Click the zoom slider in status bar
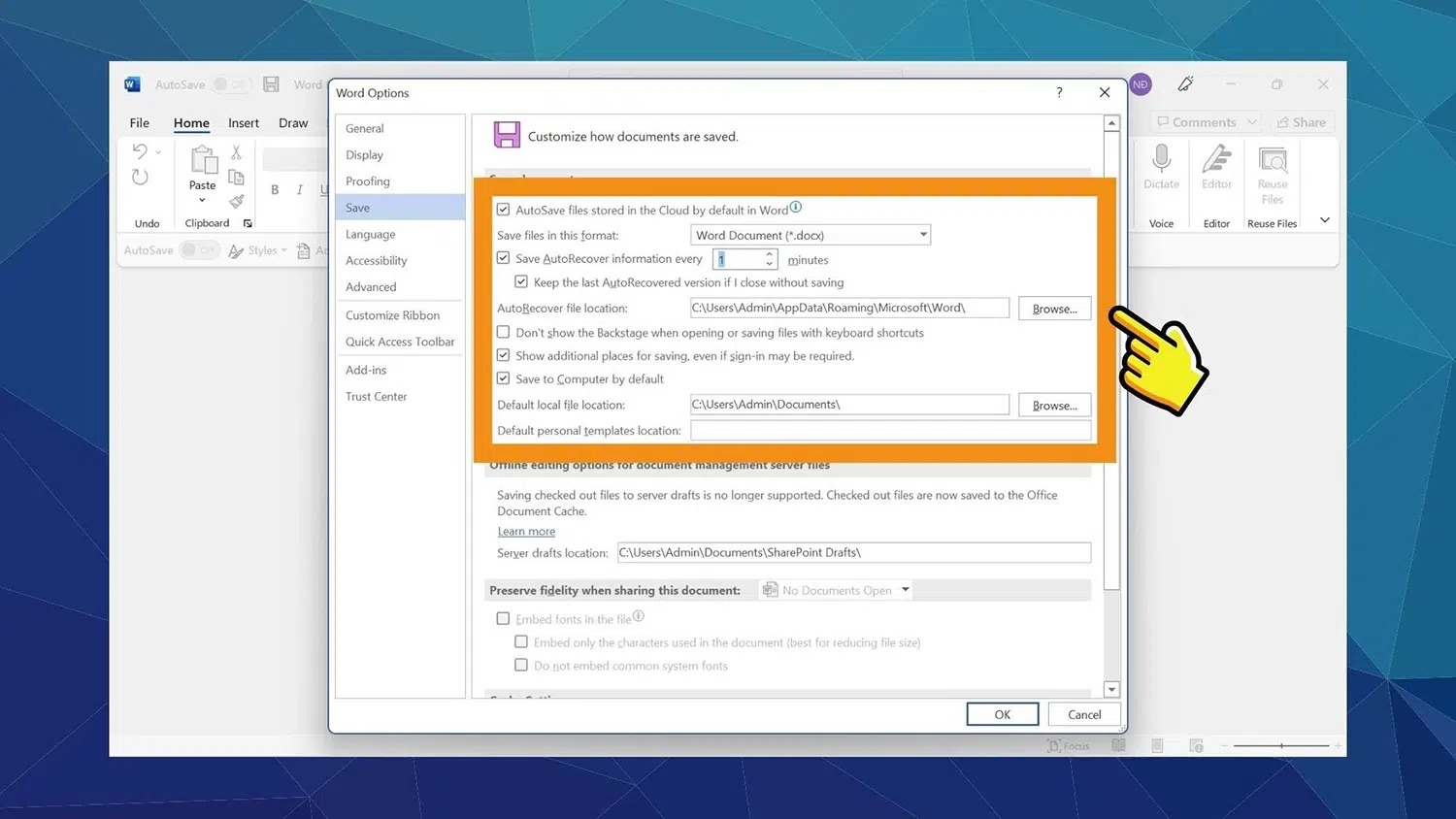1456x819 pixels. pos(1281,745)
